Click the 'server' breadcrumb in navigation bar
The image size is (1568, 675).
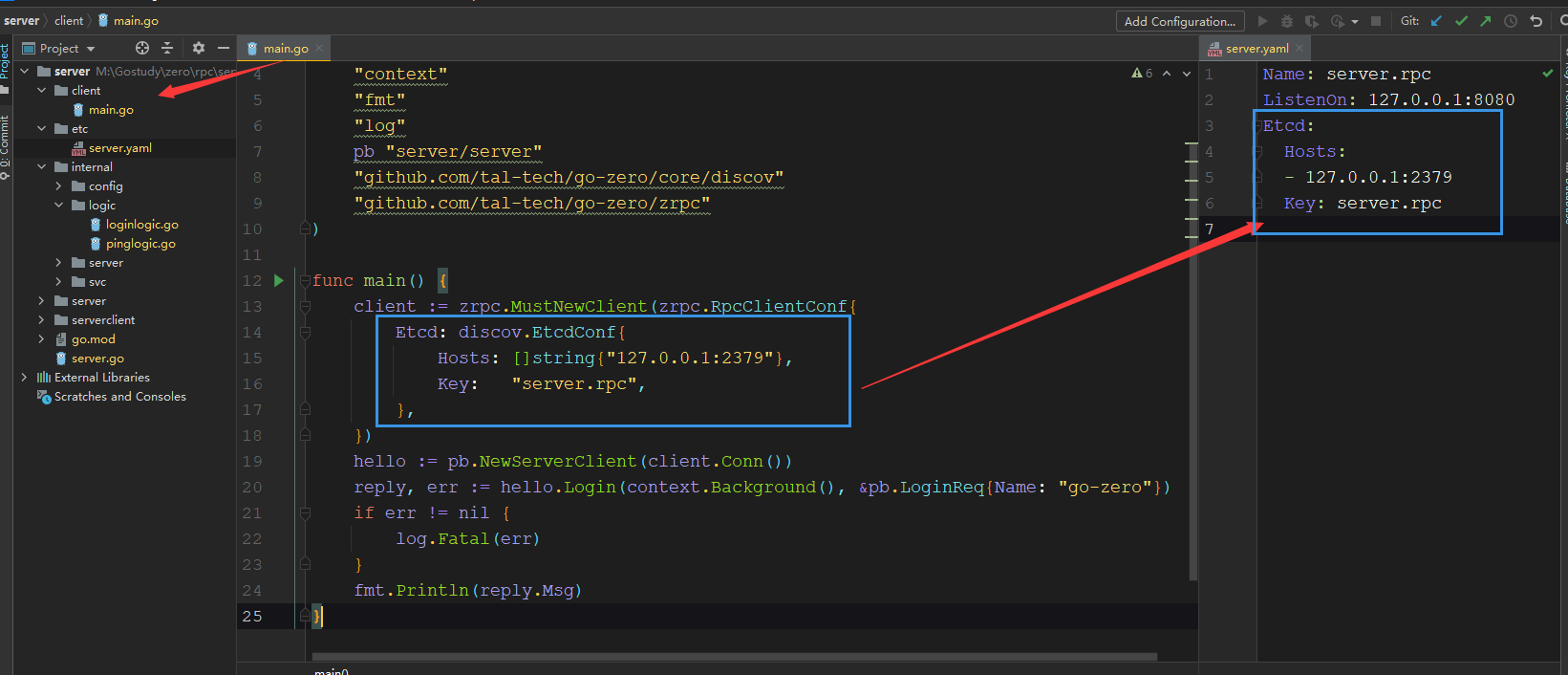22,20
